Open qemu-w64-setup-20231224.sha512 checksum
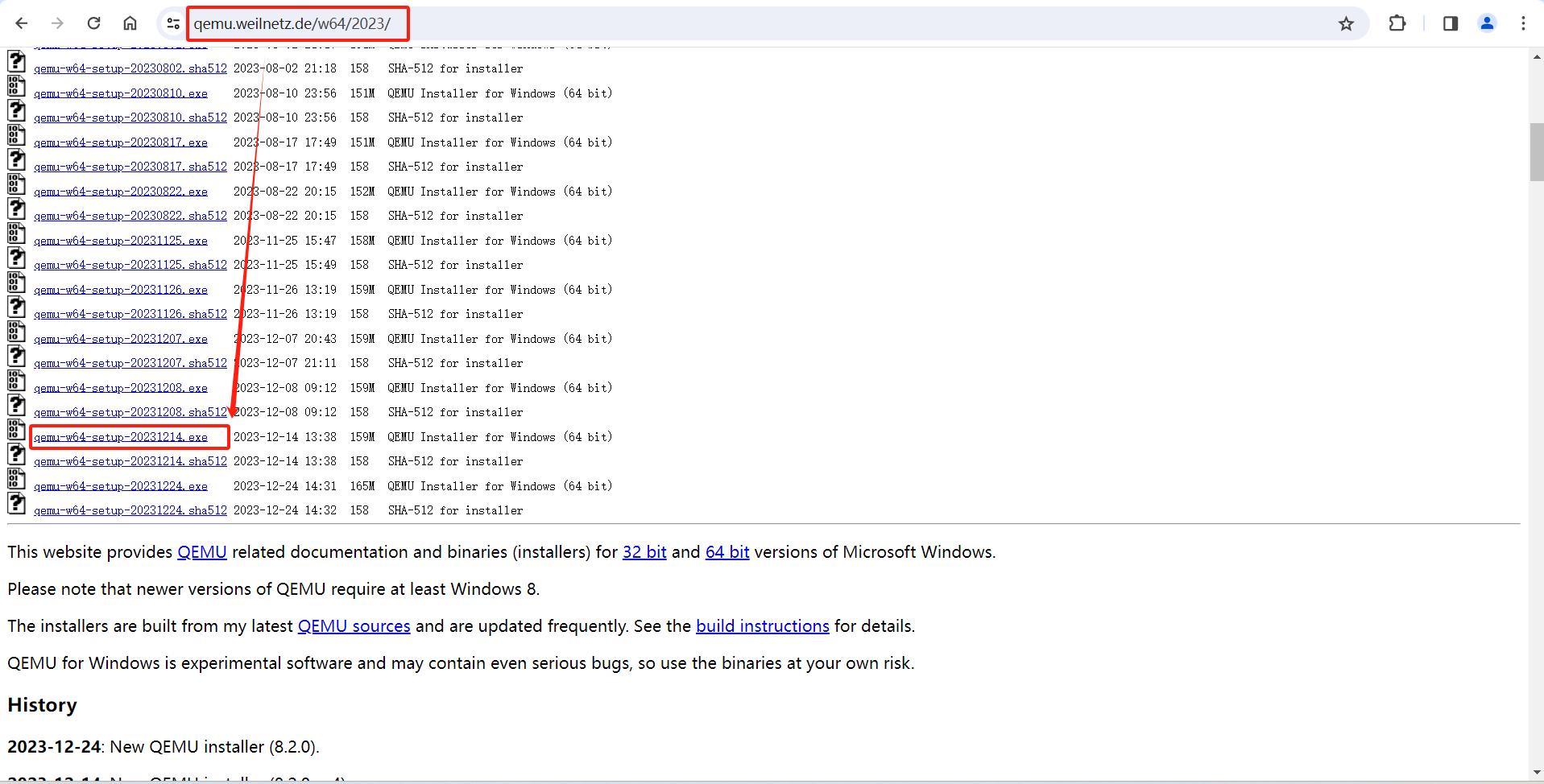 (130, 510)
